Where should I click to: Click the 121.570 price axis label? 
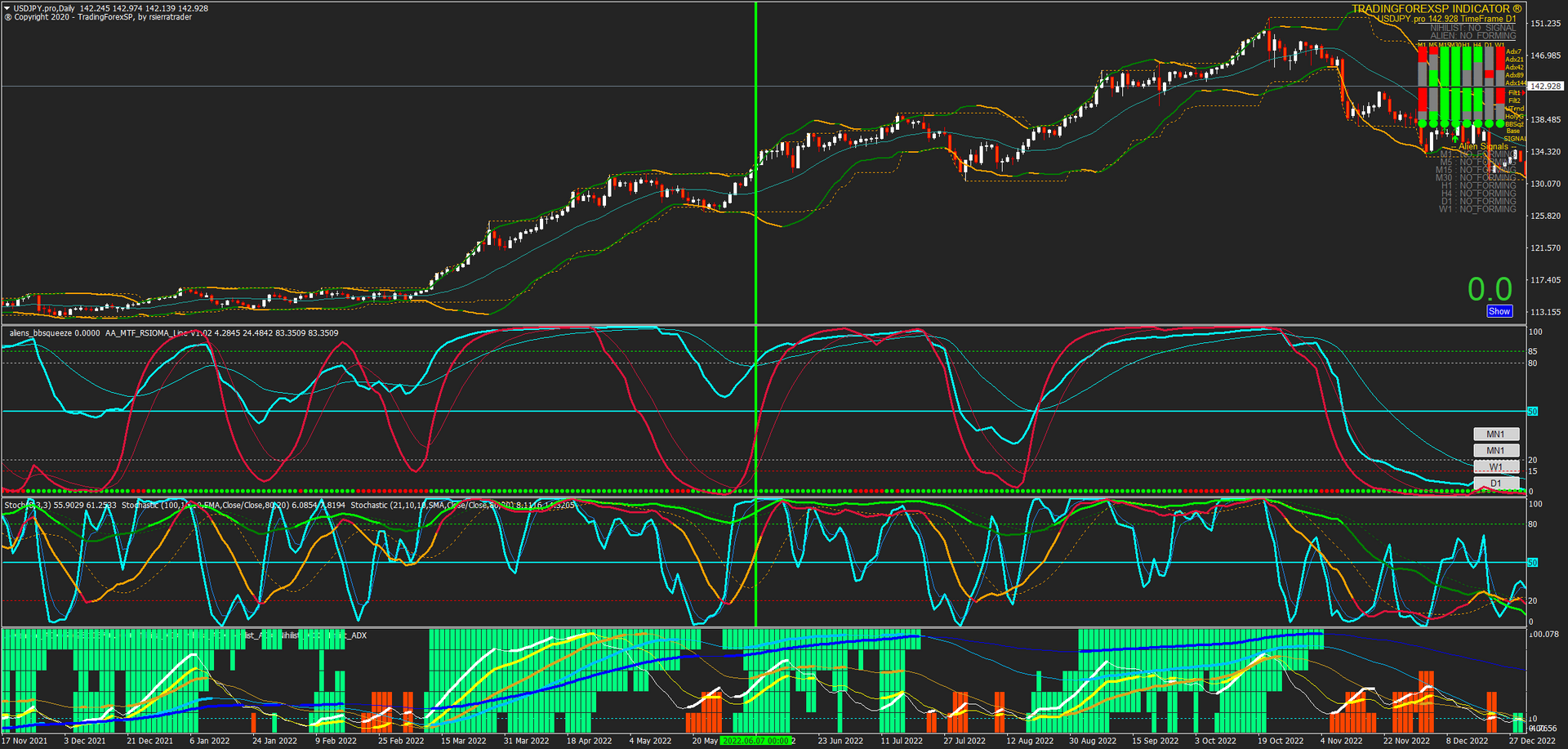1545,247
